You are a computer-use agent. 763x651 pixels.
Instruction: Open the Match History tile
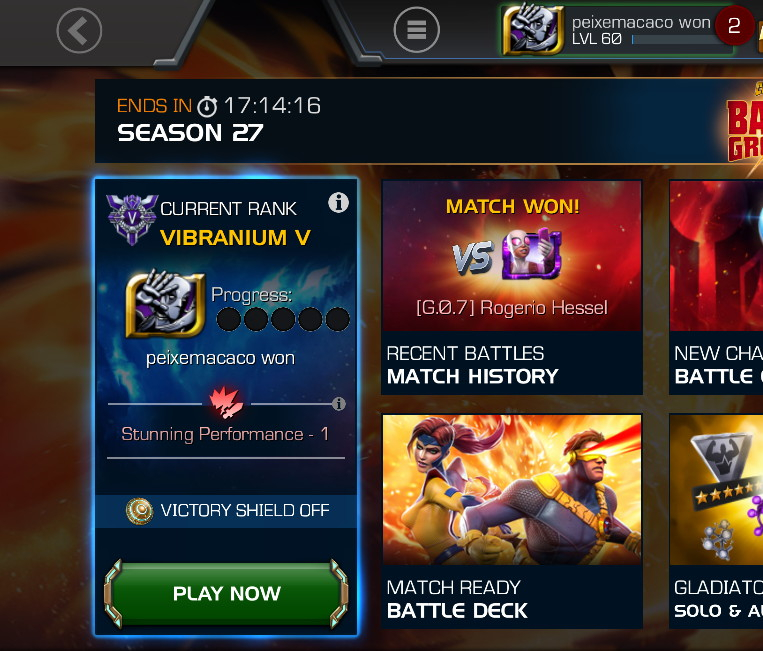[x=512, y=287]
